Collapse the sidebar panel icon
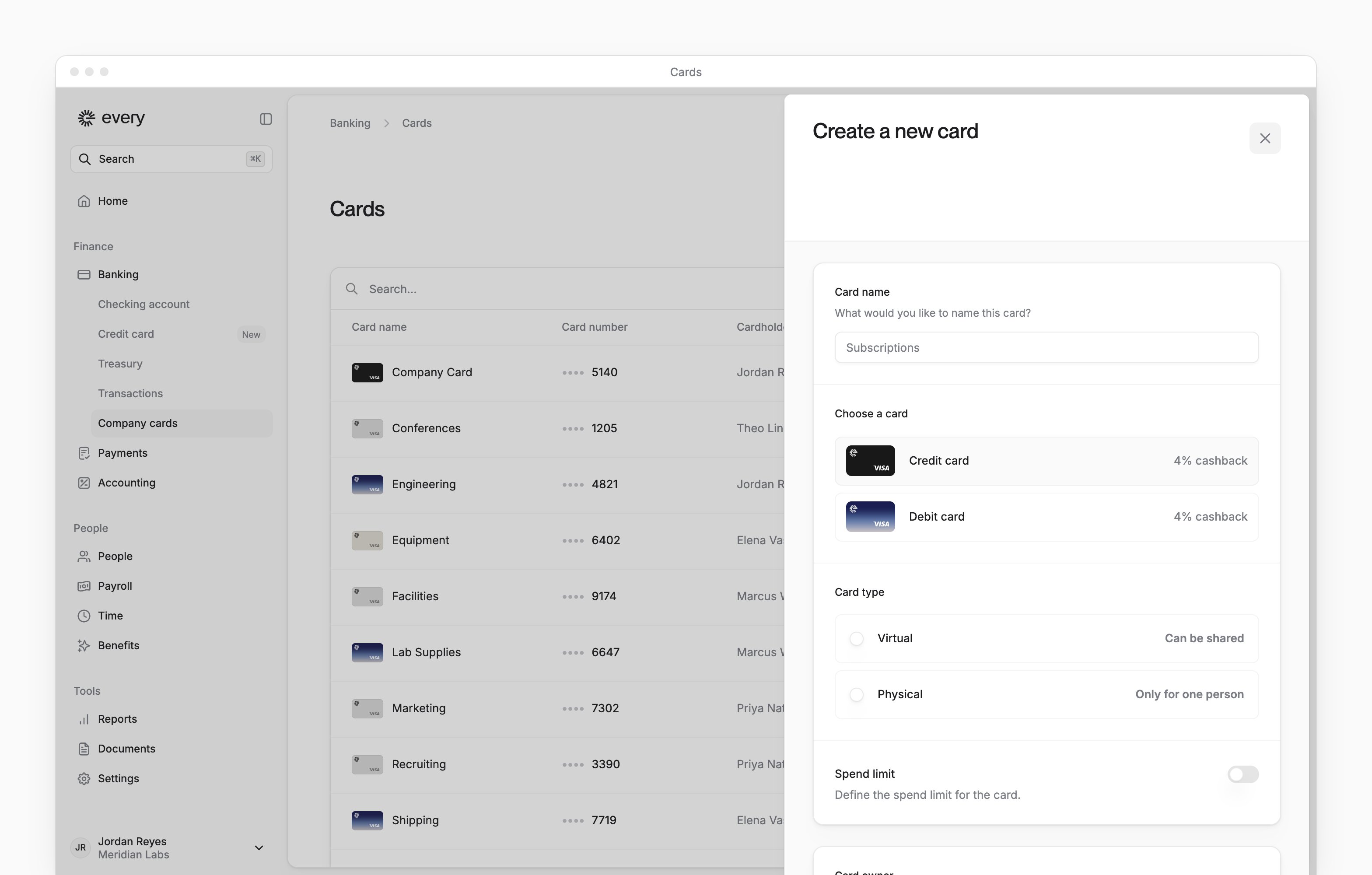Screen dimensions: 1372x875 pos(266,119)
